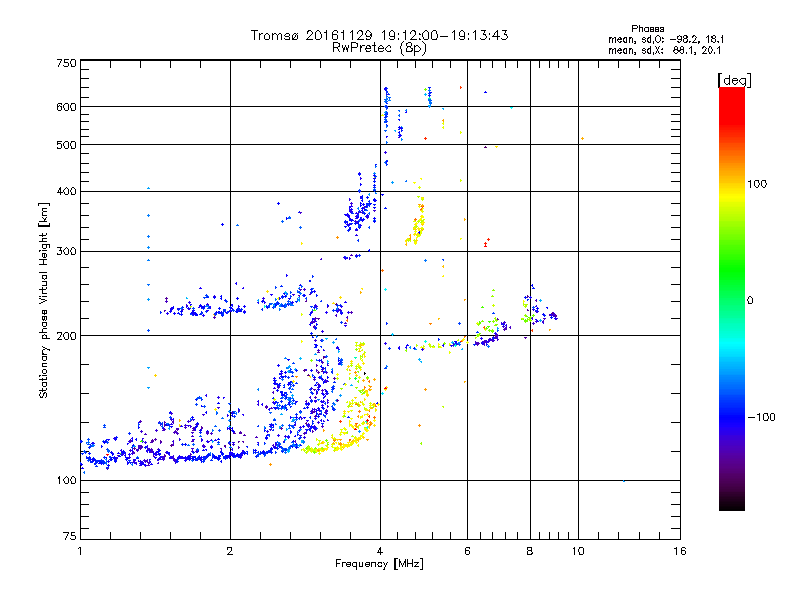Click the 'Frequency [MHz]' axis label
The image size is (800, 600).
coord(379,564)
